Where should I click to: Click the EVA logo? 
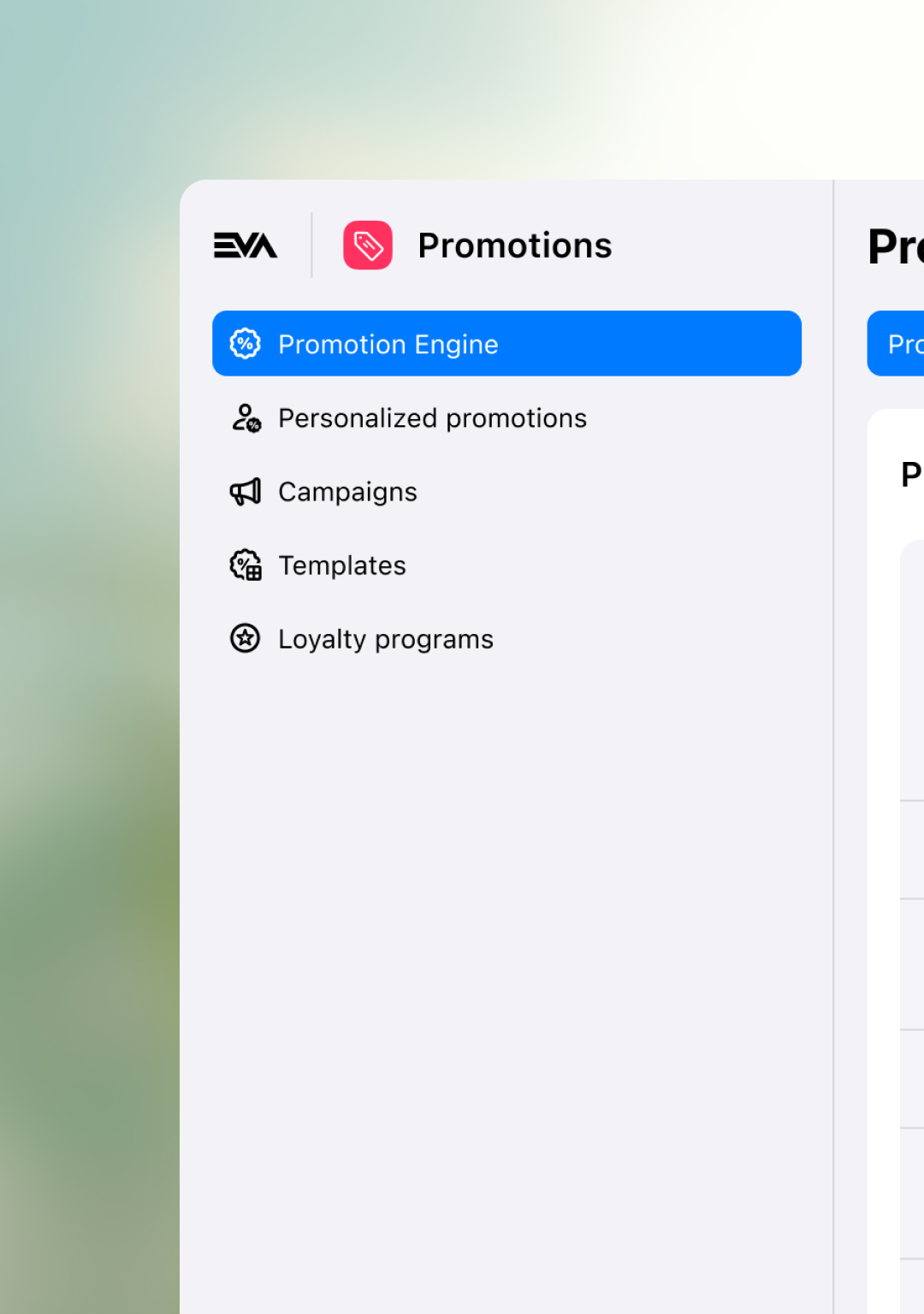tap(246, 246)
